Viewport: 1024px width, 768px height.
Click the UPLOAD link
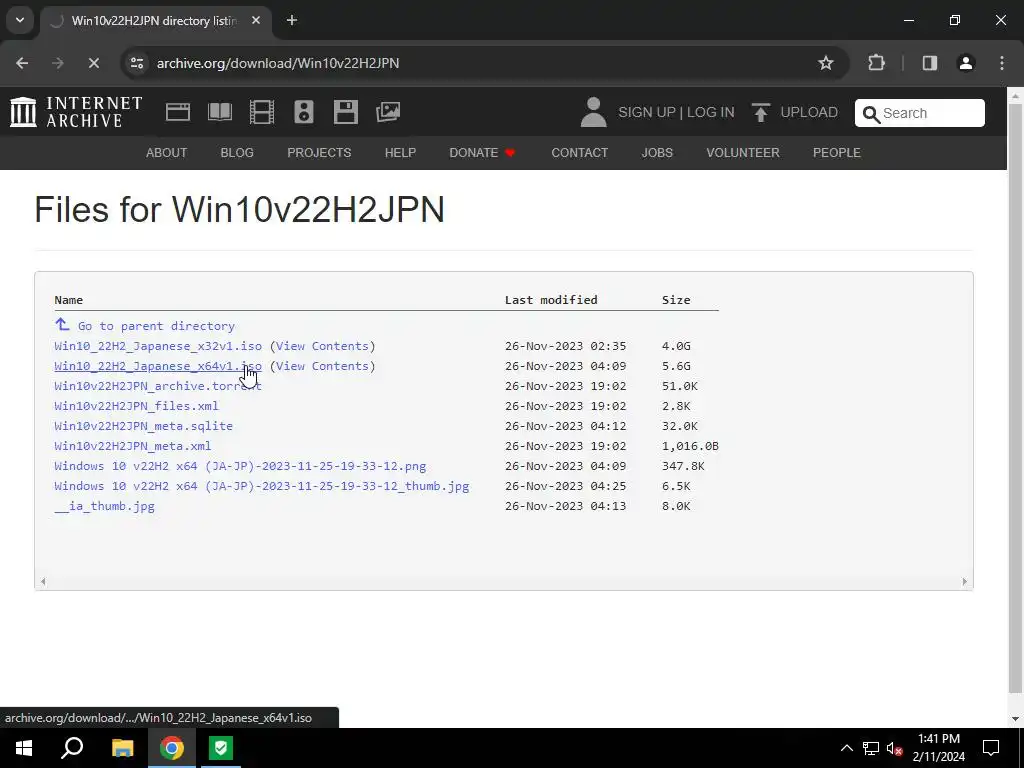click(808, 112)
